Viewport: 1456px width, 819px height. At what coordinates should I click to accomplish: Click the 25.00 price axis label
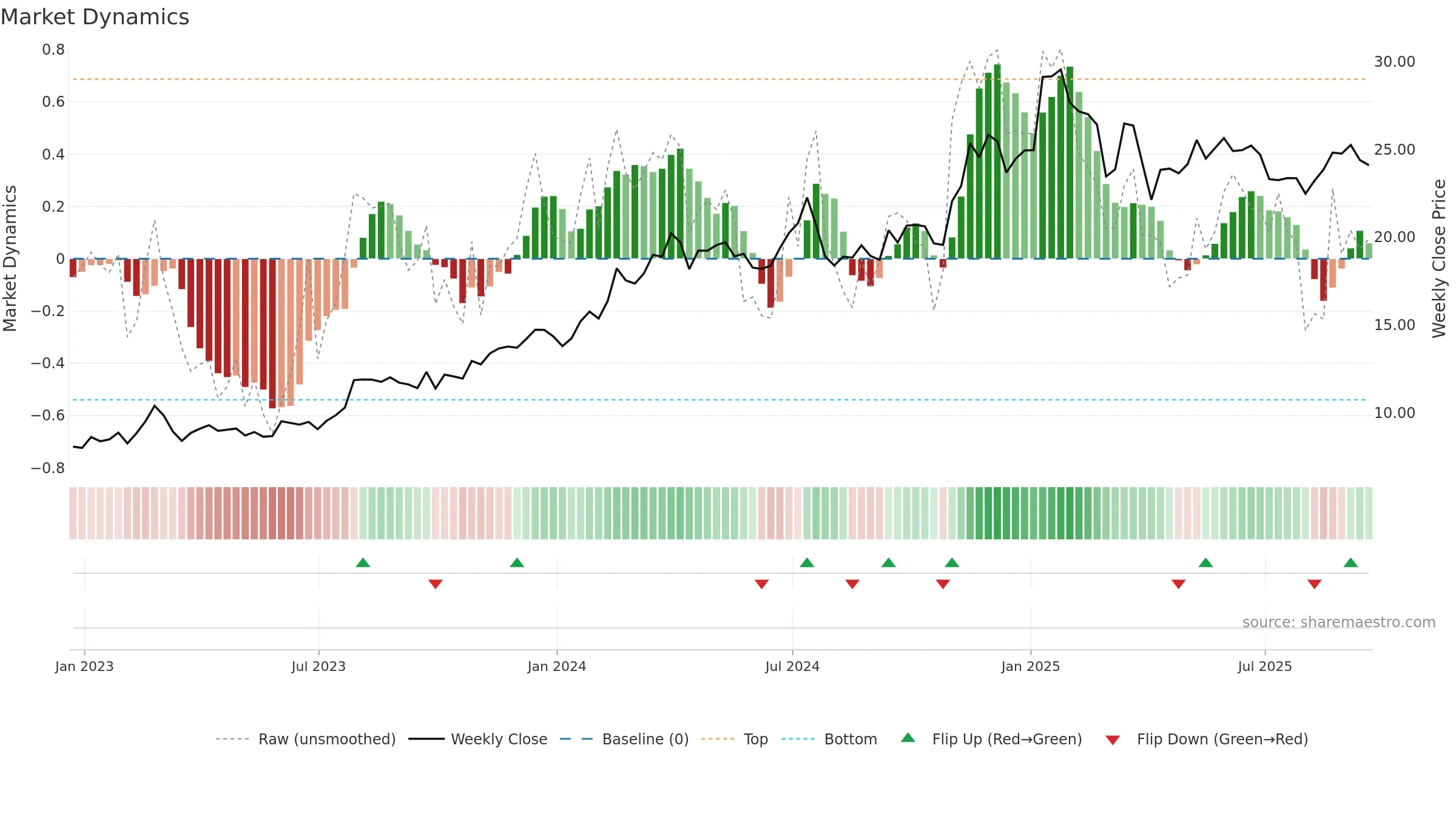(1395, 150)
